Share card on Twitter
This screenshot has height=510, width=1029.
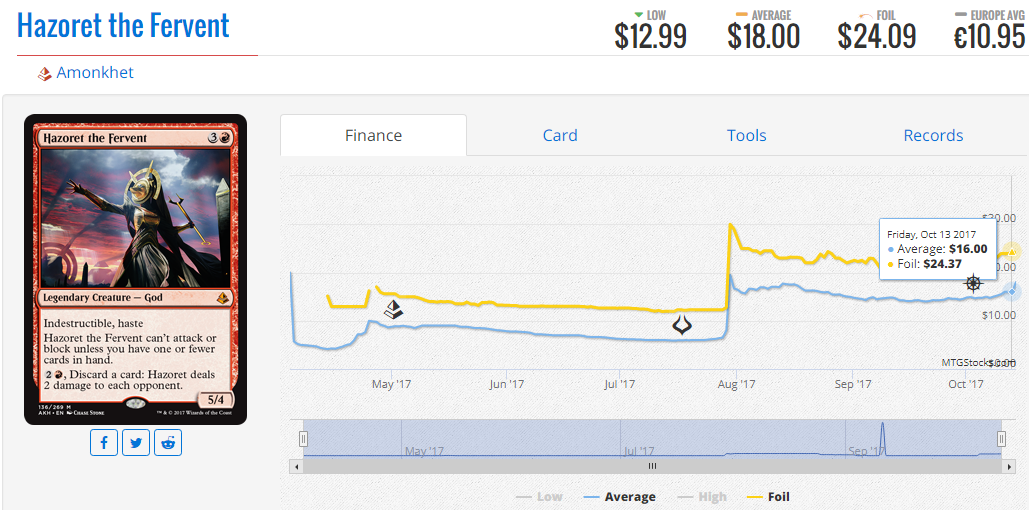pyautogui.click(x=136, y=442)
